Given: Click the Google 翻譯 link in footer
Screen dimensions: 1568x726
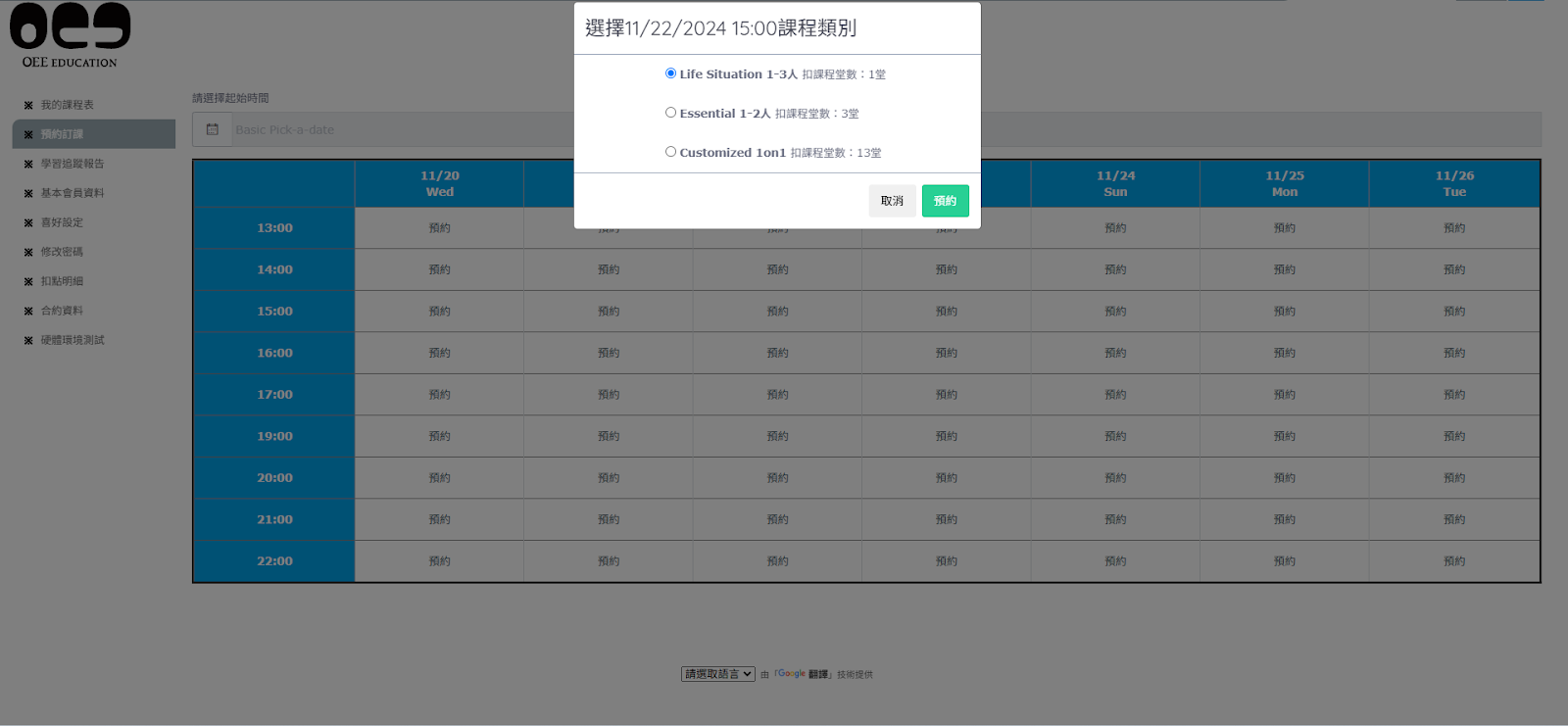Looking at the screenshot, I should pyautogui.click(x=804, y=674).
